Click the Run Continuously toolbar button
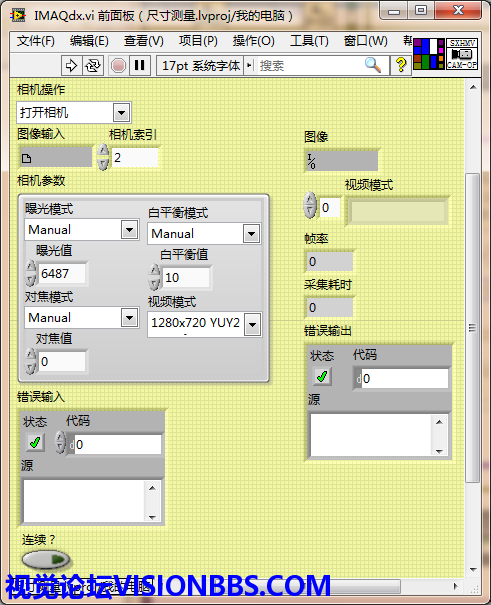491x605 pixels. pyautogui.click(x=93, y=66)
